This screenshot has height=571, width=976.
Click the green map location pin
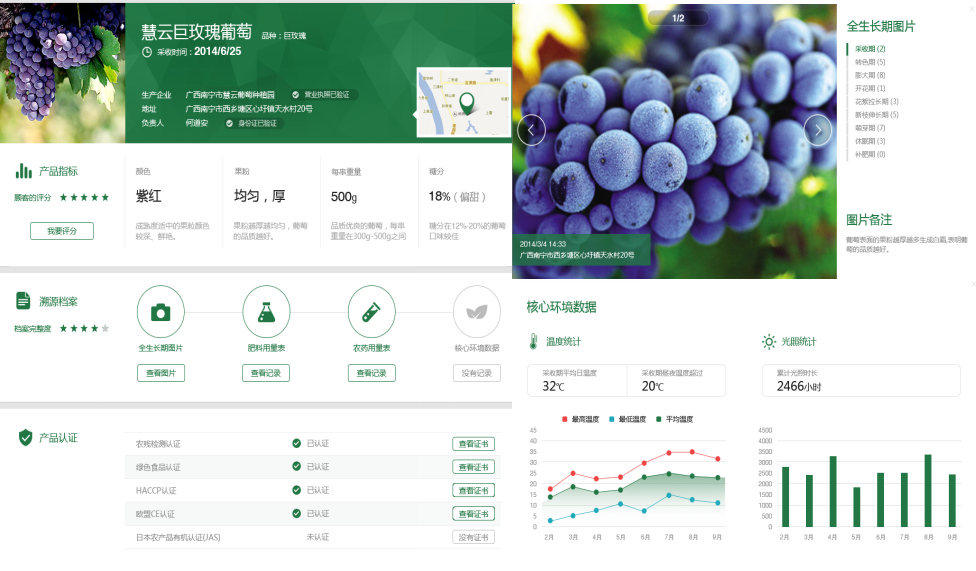point(467,102)
